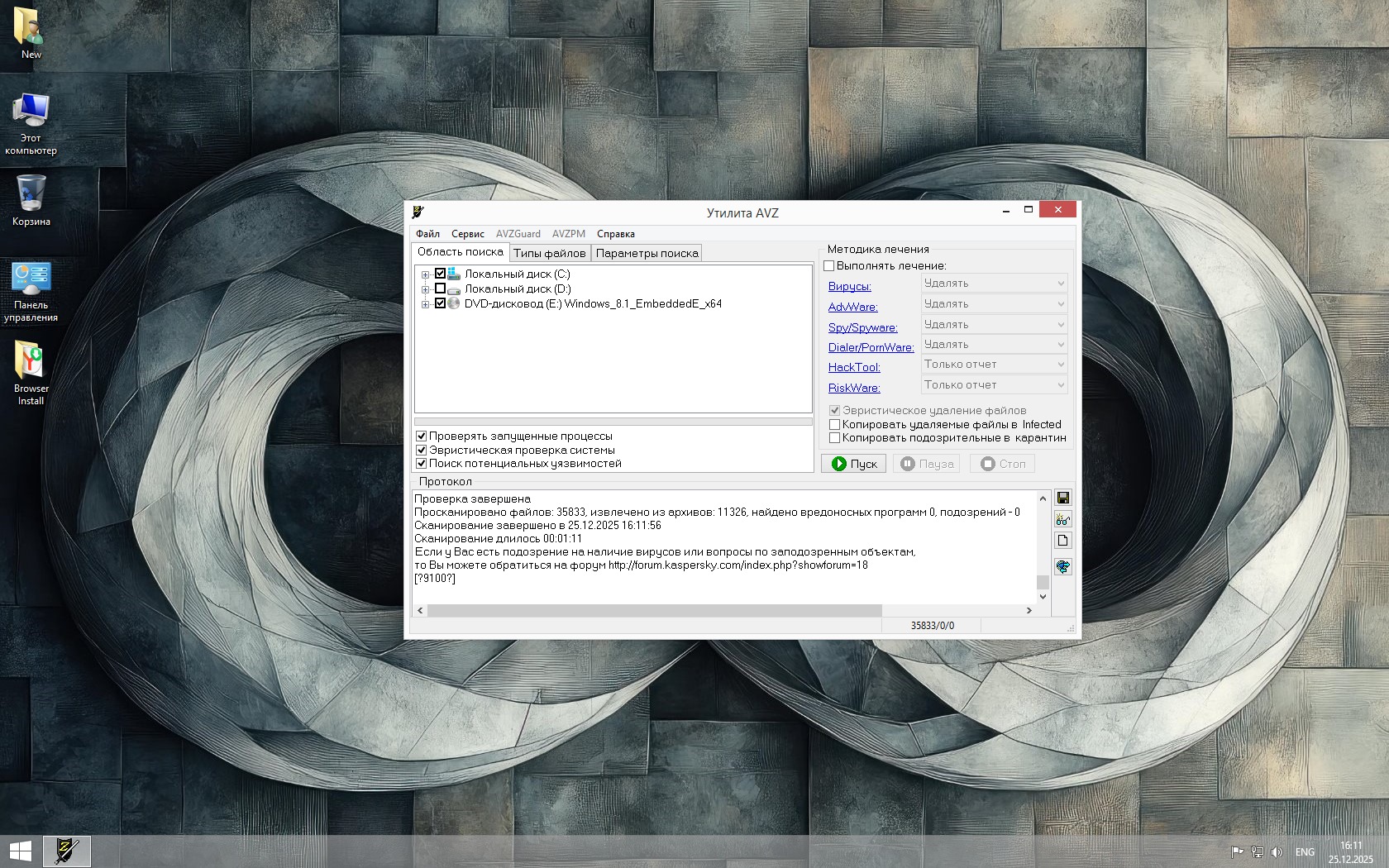Click the blank page icon to clear protocol

1063,541
